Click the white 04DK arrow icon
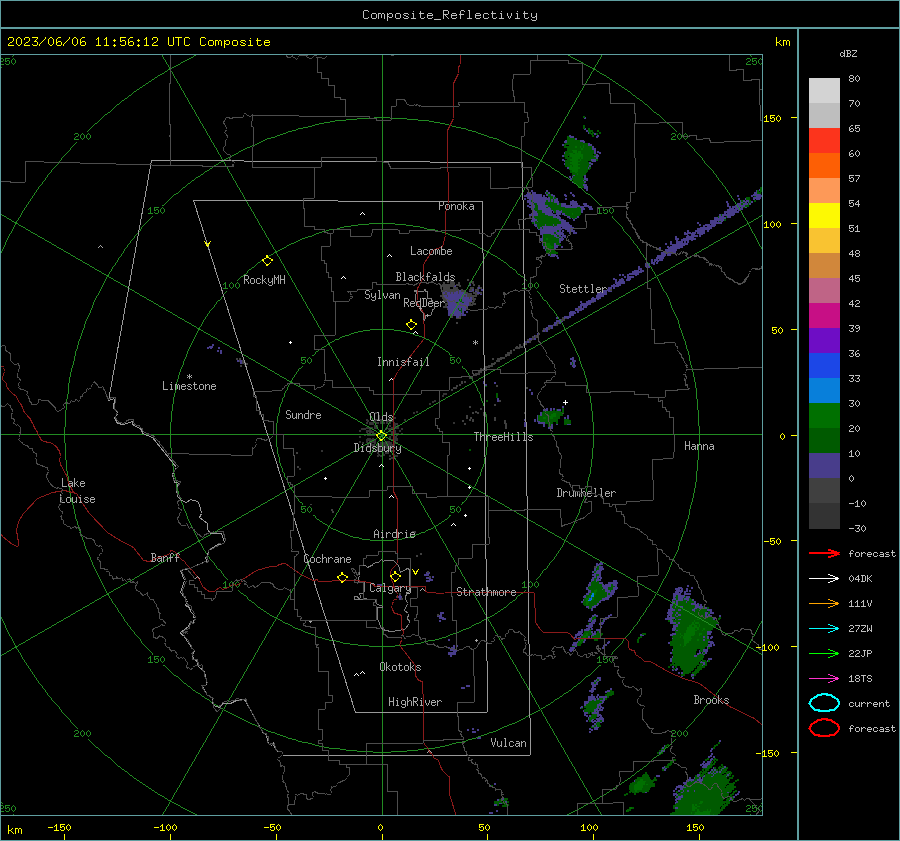The width and height of the screenshot is (900, 841). coord(824,578)
